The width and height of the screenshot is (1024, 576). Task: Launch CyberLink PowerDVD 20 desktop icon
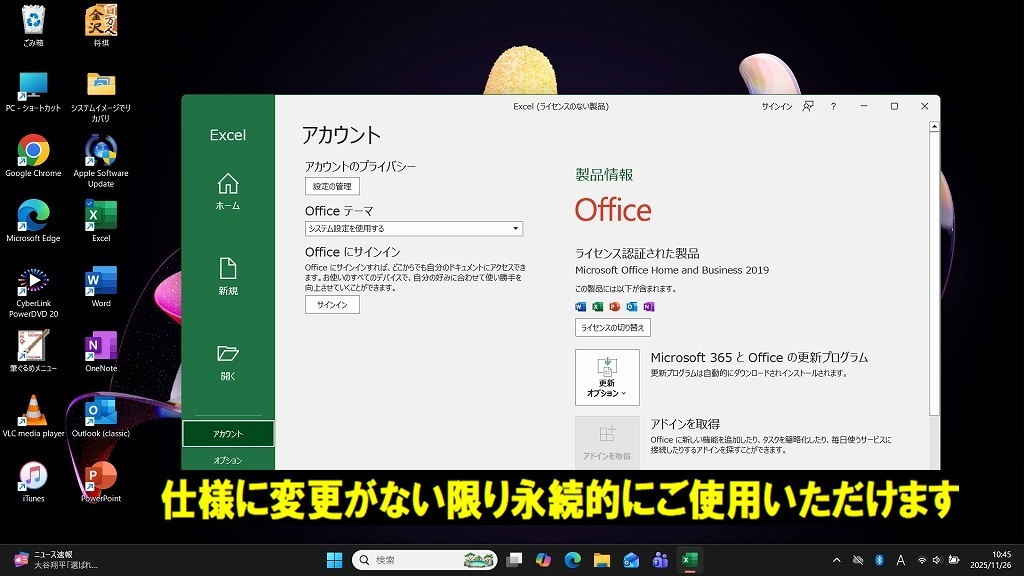33,292
